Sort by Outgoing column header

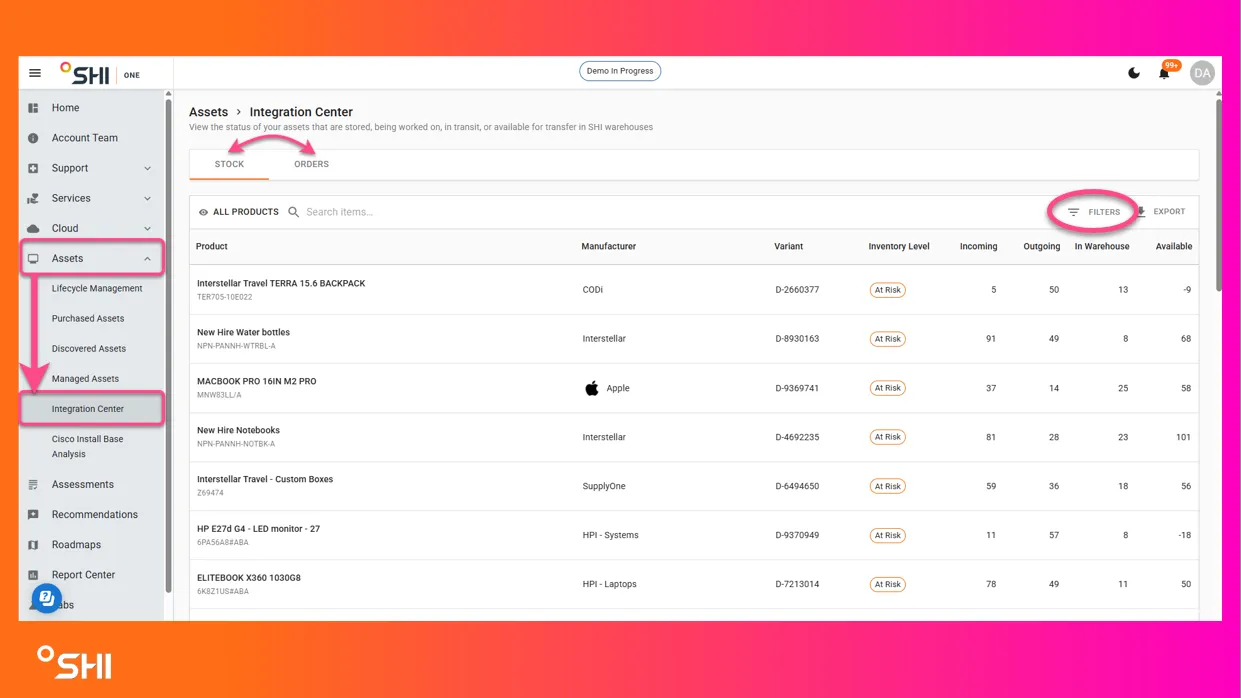(1041, 246)
